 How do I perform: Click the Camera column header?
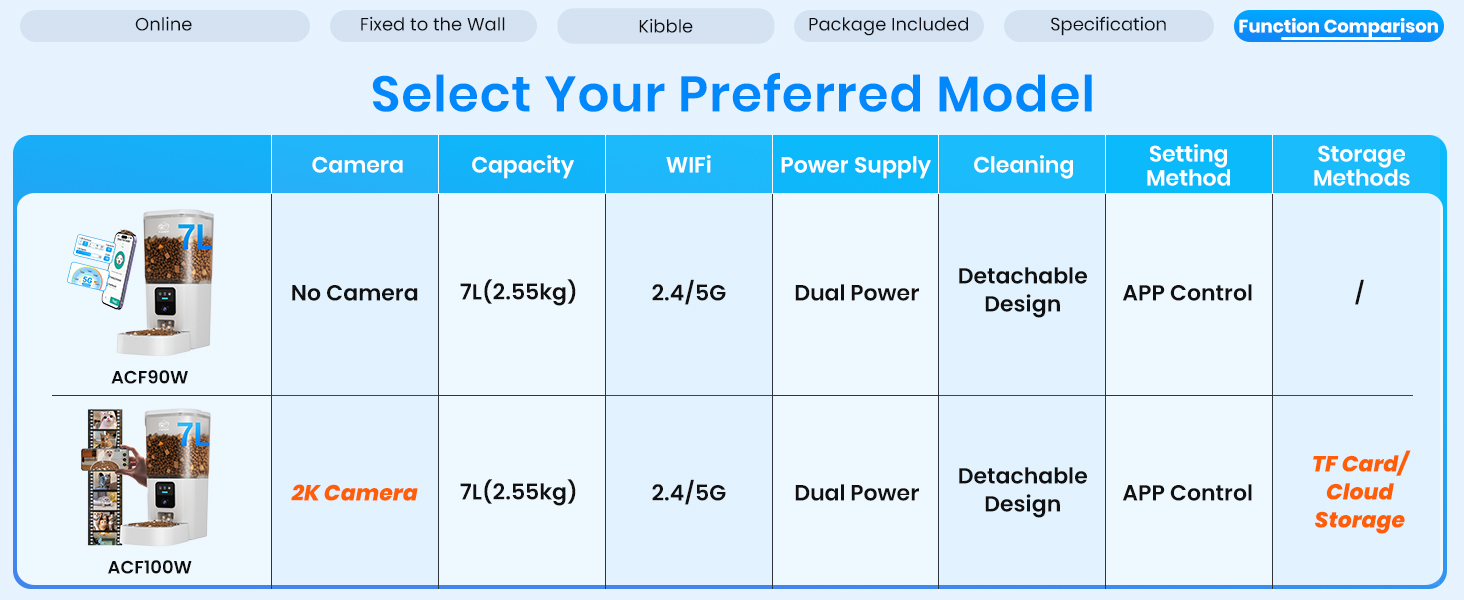357,166
